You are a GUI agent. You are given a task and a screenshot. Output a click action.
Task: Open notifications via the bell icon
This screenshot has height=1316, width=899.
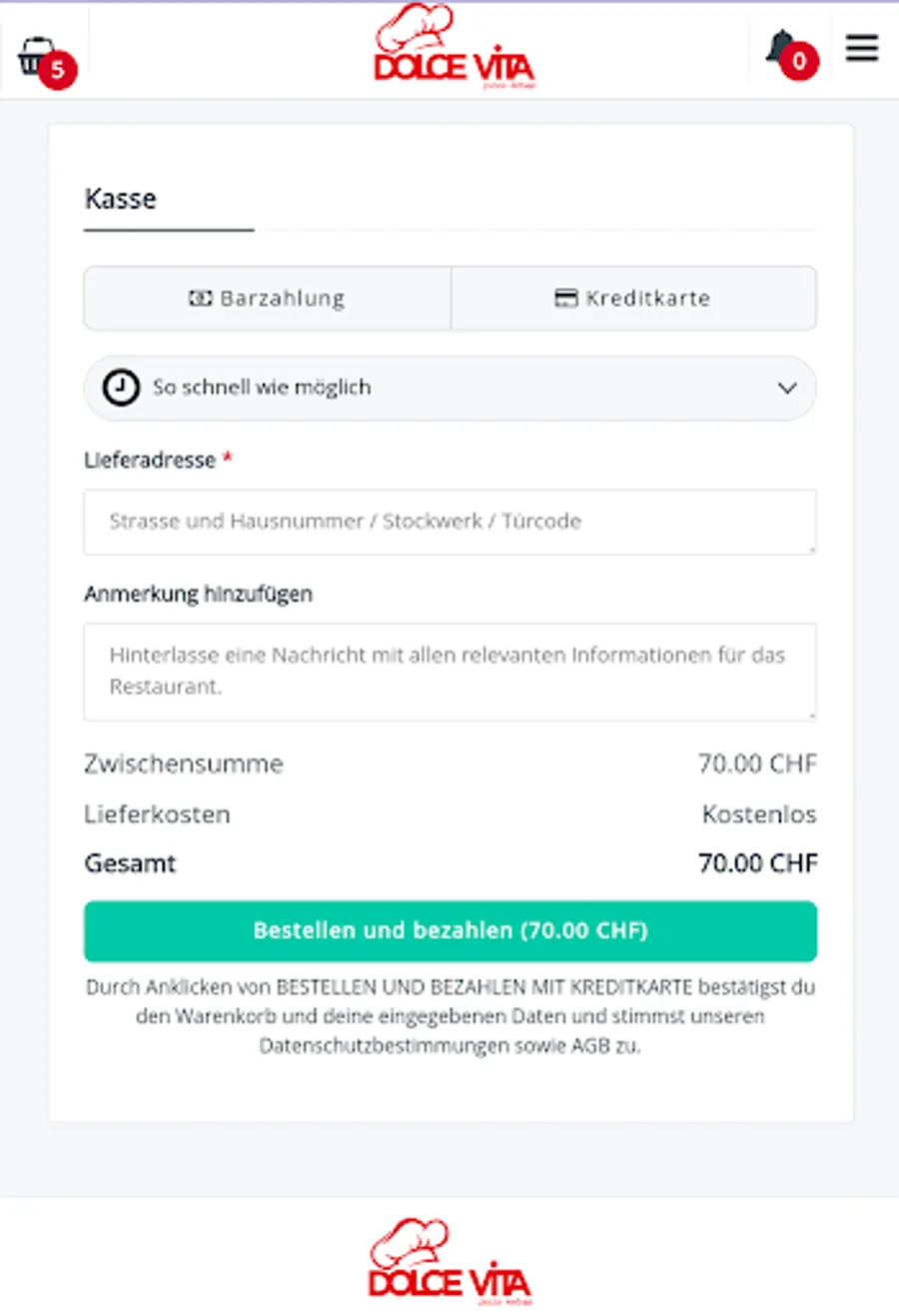781,47
